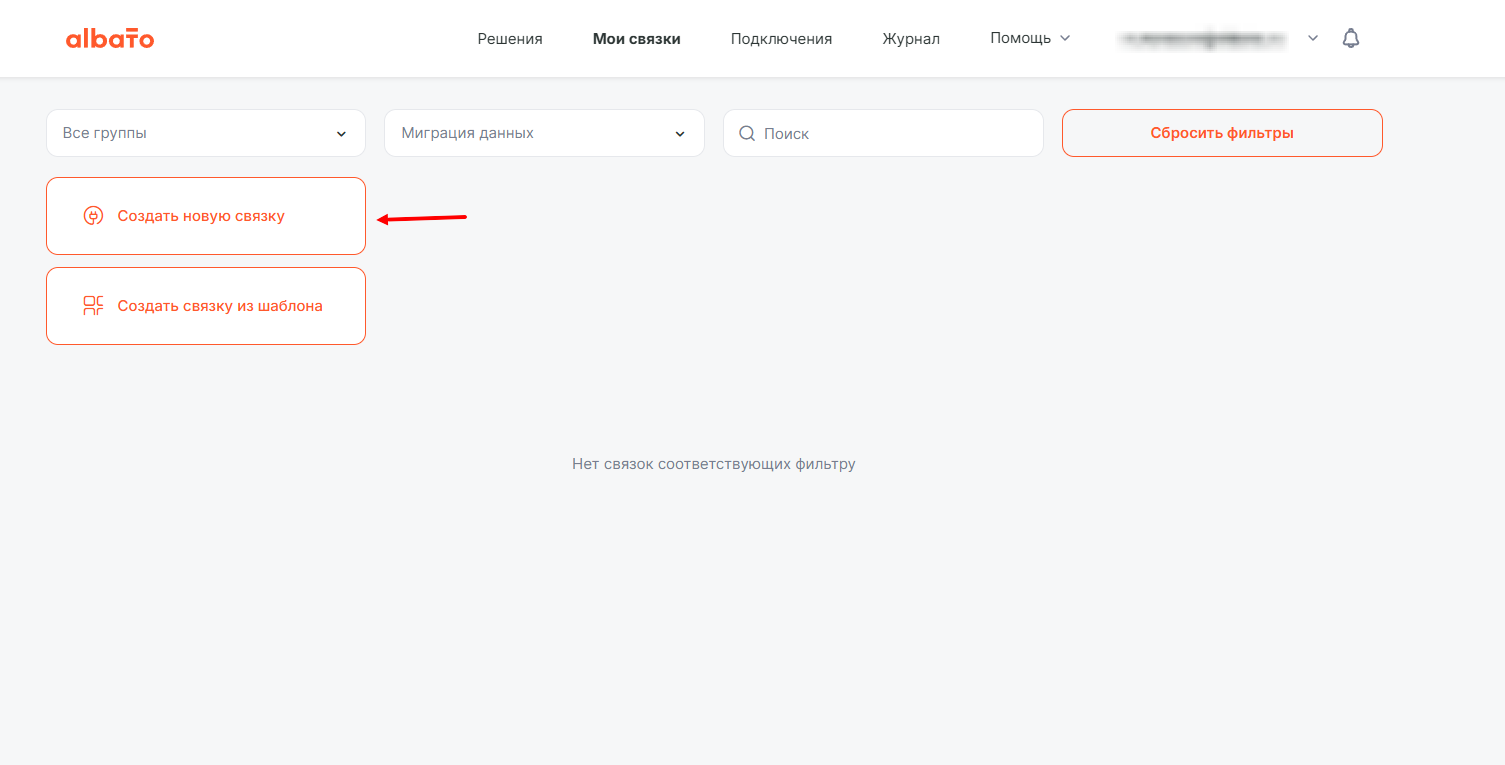Image resolution: width=1505 pixels, height=765 pixels.
Task: Click the plug icon for new связка
Action: (93, 216)
